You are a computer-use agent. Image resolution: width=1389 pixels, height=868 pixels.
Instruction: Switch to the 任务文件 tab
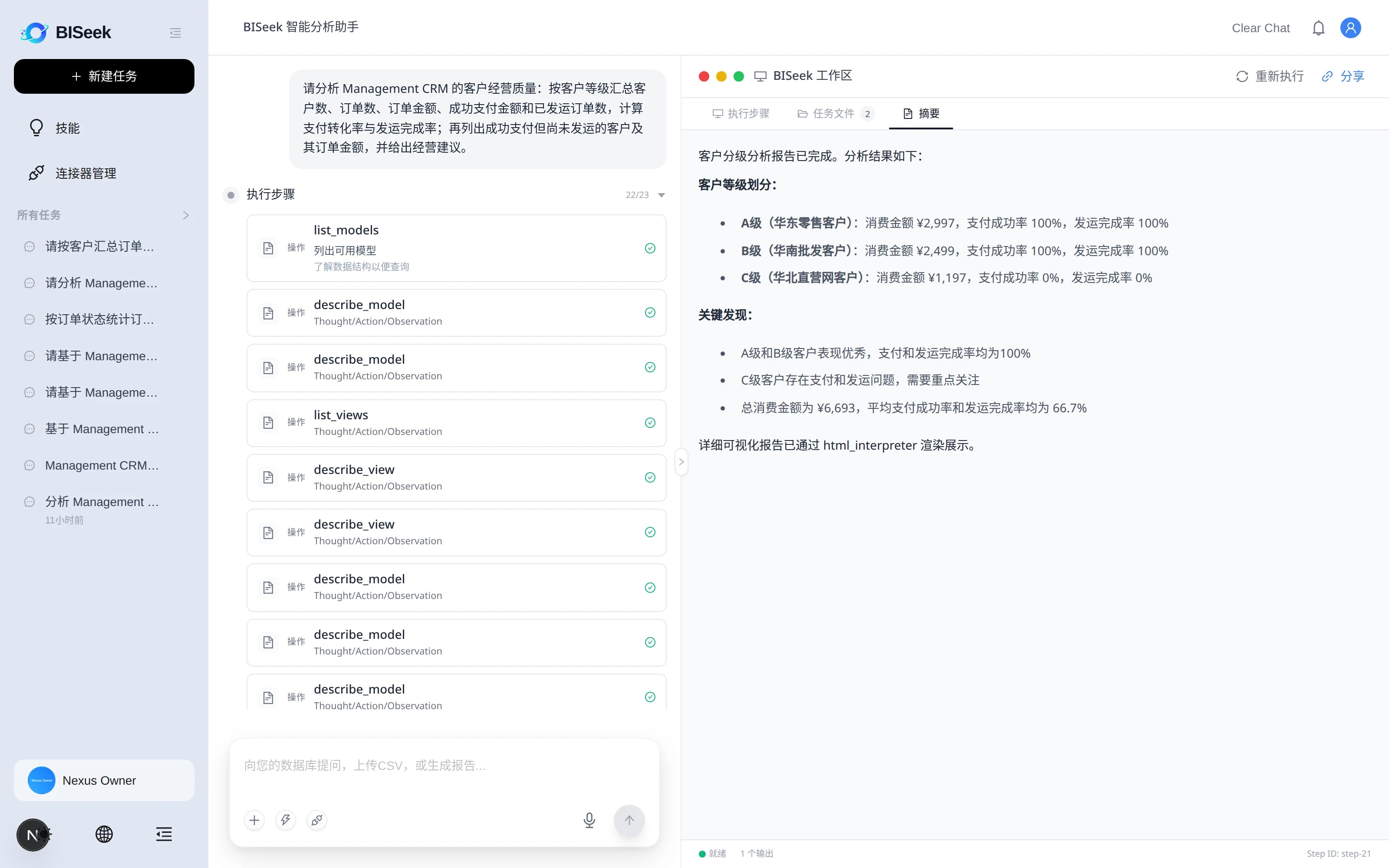[x=835, y=114]
